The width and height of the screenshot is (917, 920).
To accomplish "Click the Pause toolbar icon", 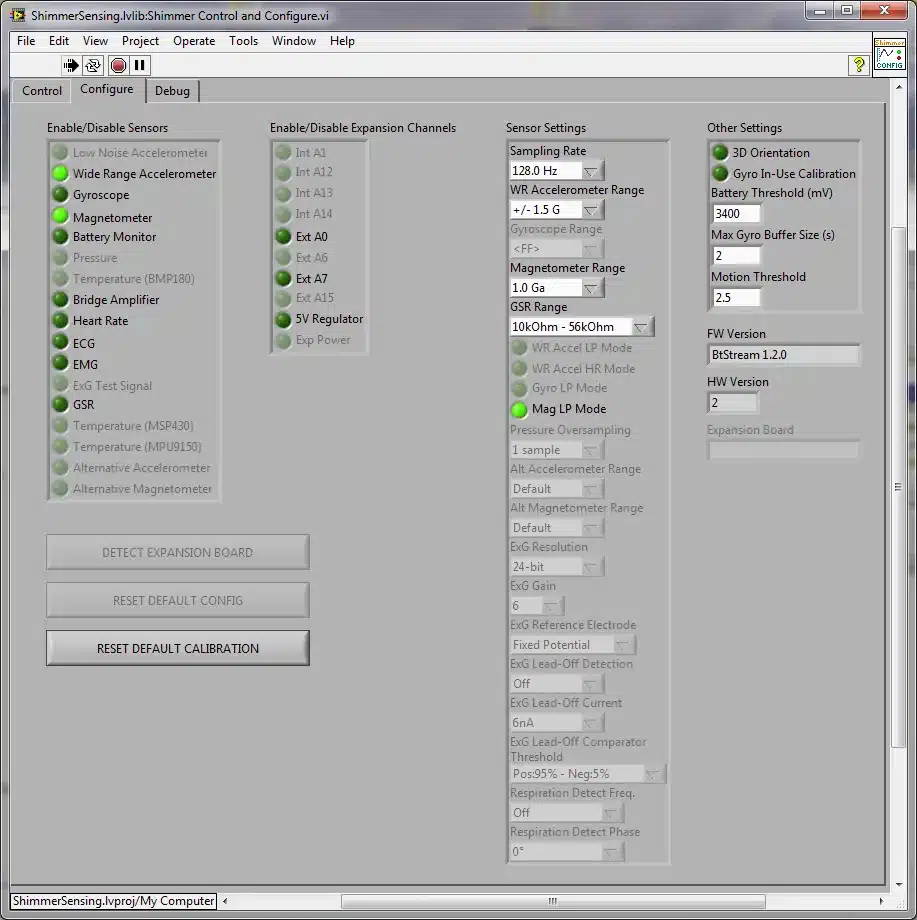I will click(140, 65).
